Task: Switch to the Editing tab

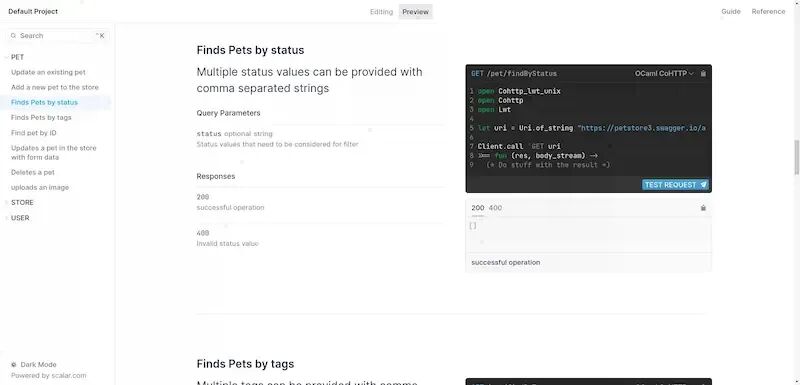Action: coord(381,12)
